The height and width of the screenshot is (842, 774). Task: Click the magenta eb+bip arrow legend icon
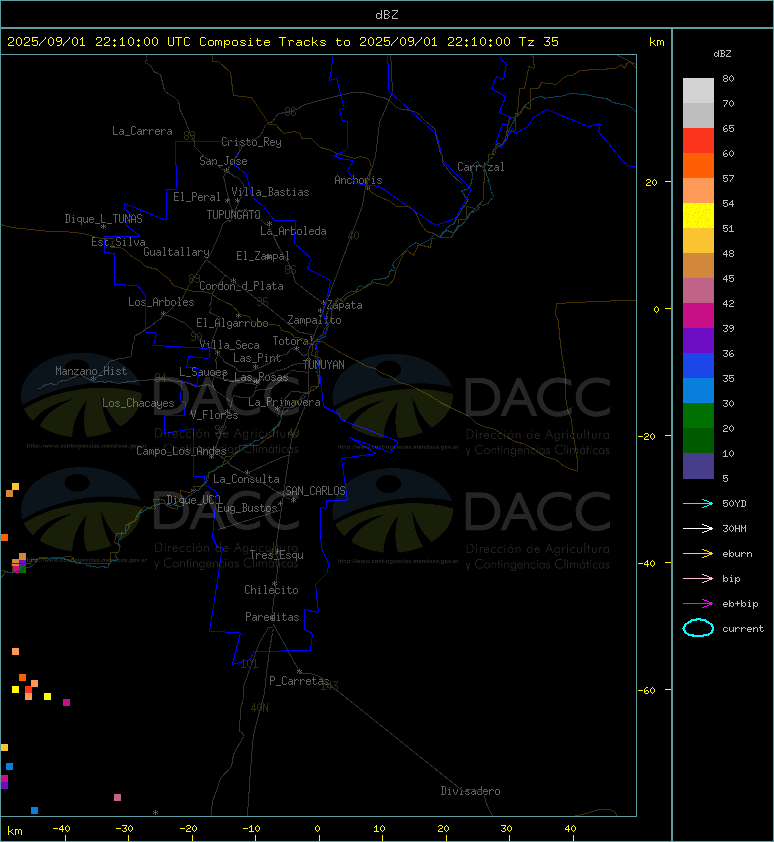698,604
